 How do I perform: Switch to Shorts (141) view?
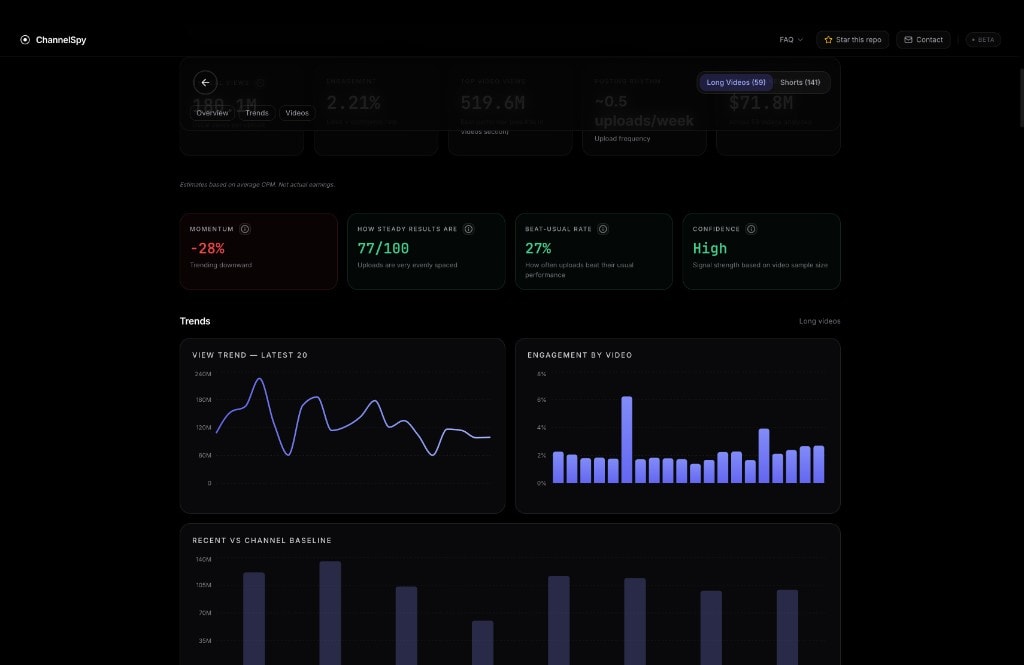coord(800,82)
